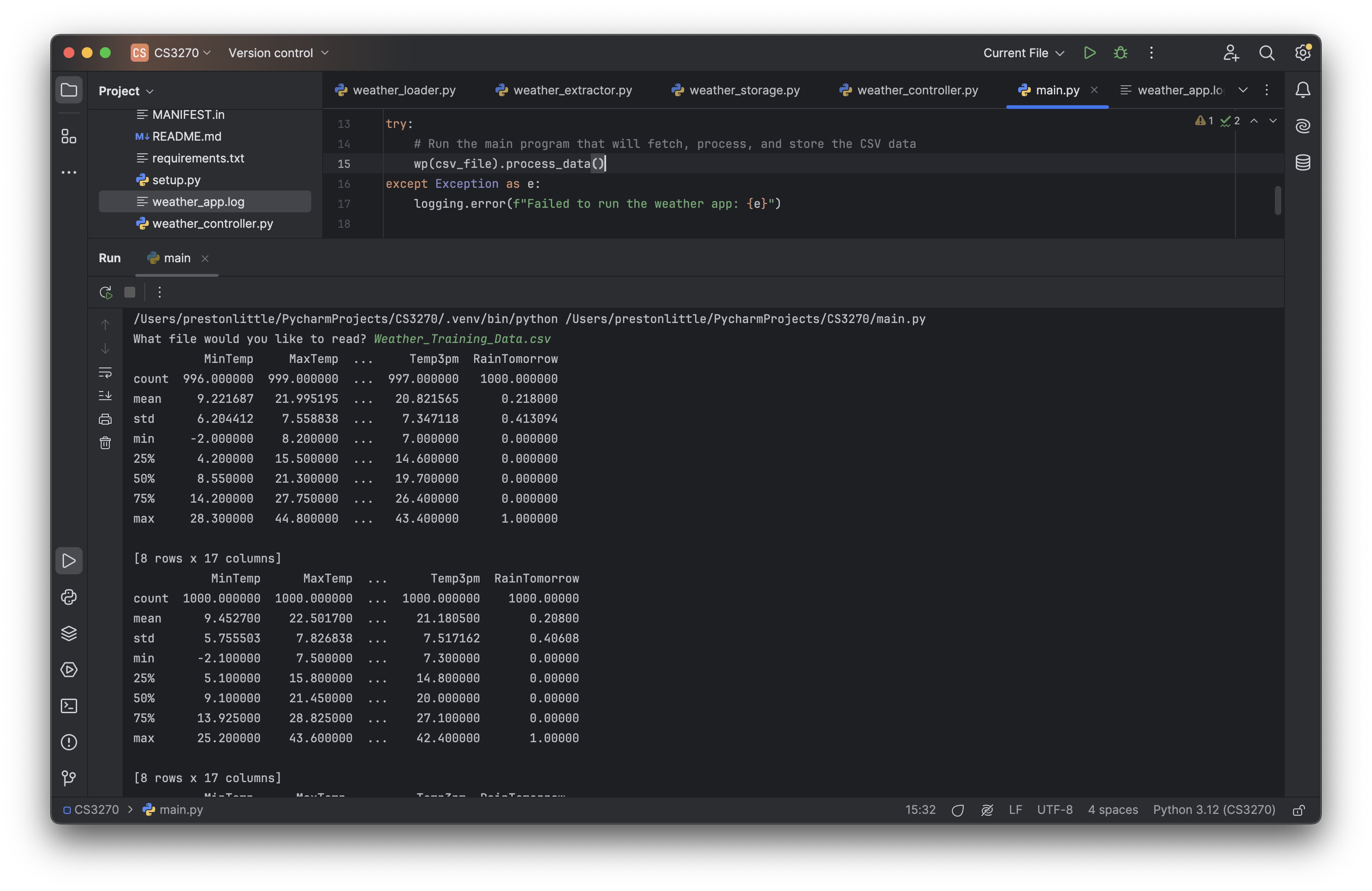Open the Database tool window

(x=1303, y=162)
